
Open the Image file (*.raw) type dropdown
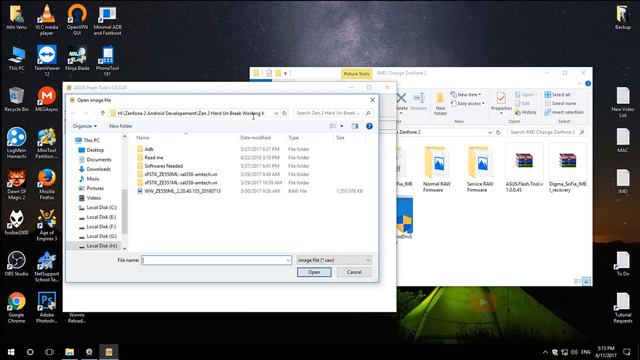pos(334,260)
